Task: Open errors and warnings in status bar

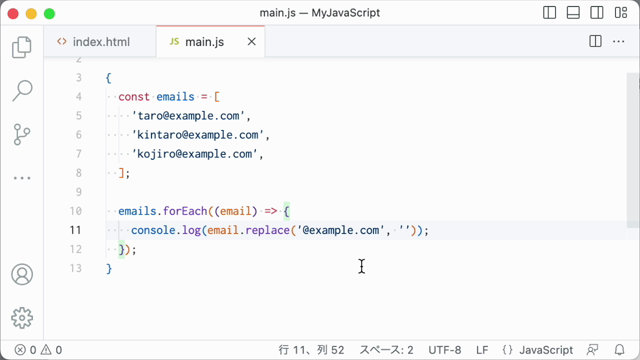Action: point(38,350)
